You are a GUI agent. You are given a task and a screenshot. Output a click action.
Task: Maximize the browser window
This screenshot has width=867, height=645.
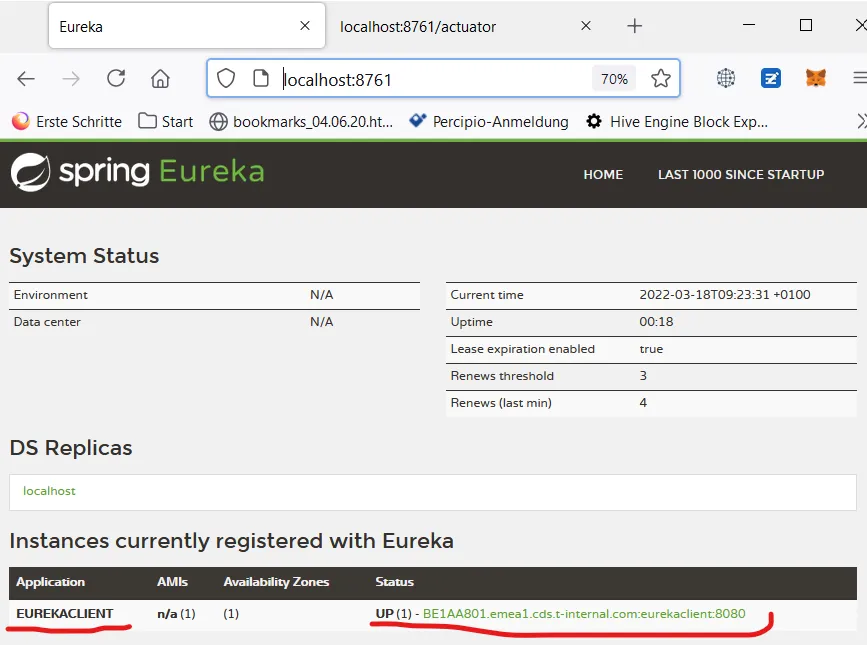pyautogui.click(x=806, y=25)
